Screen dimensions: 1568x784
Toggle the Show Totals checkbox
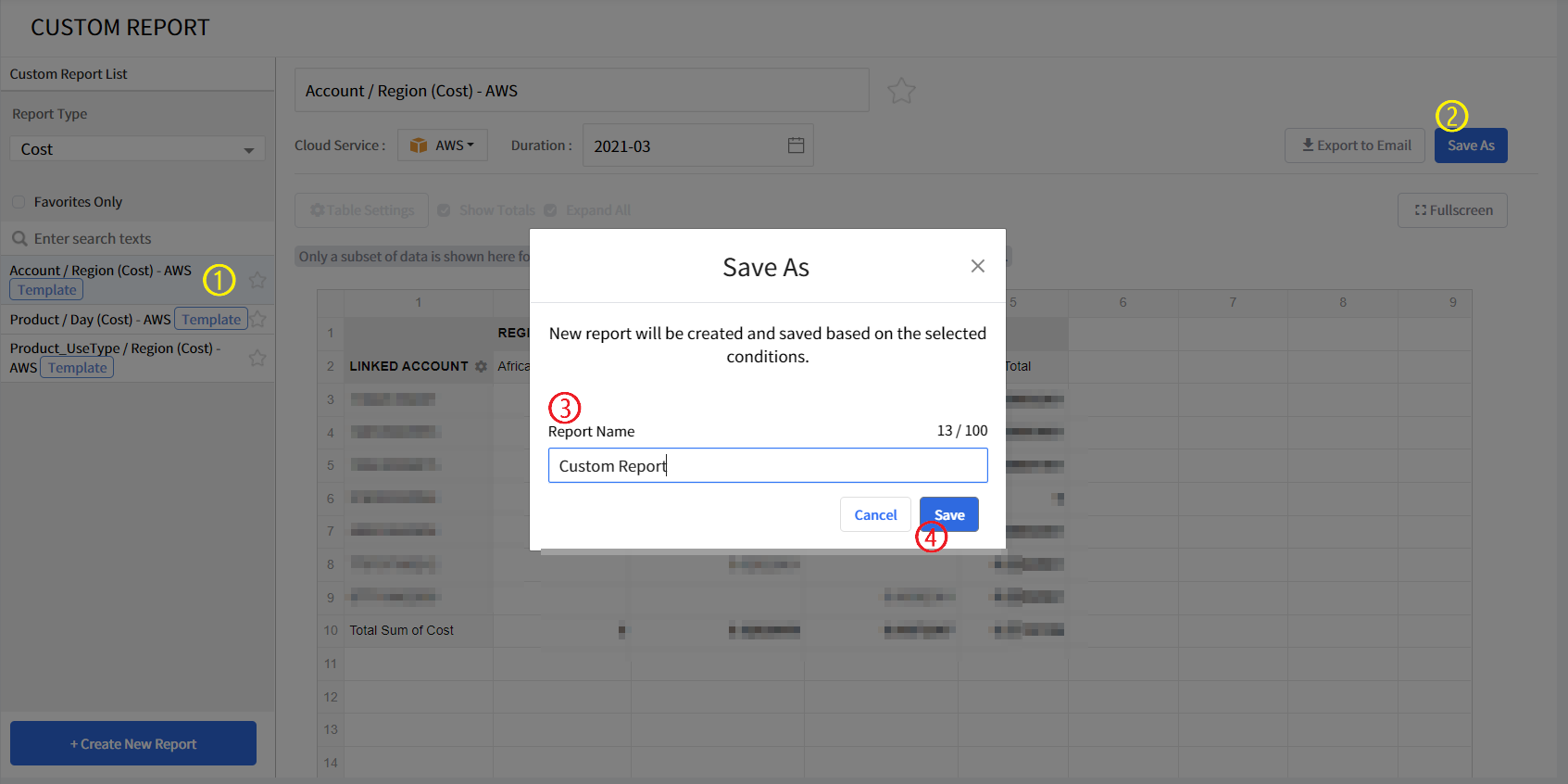coord(444,210)
